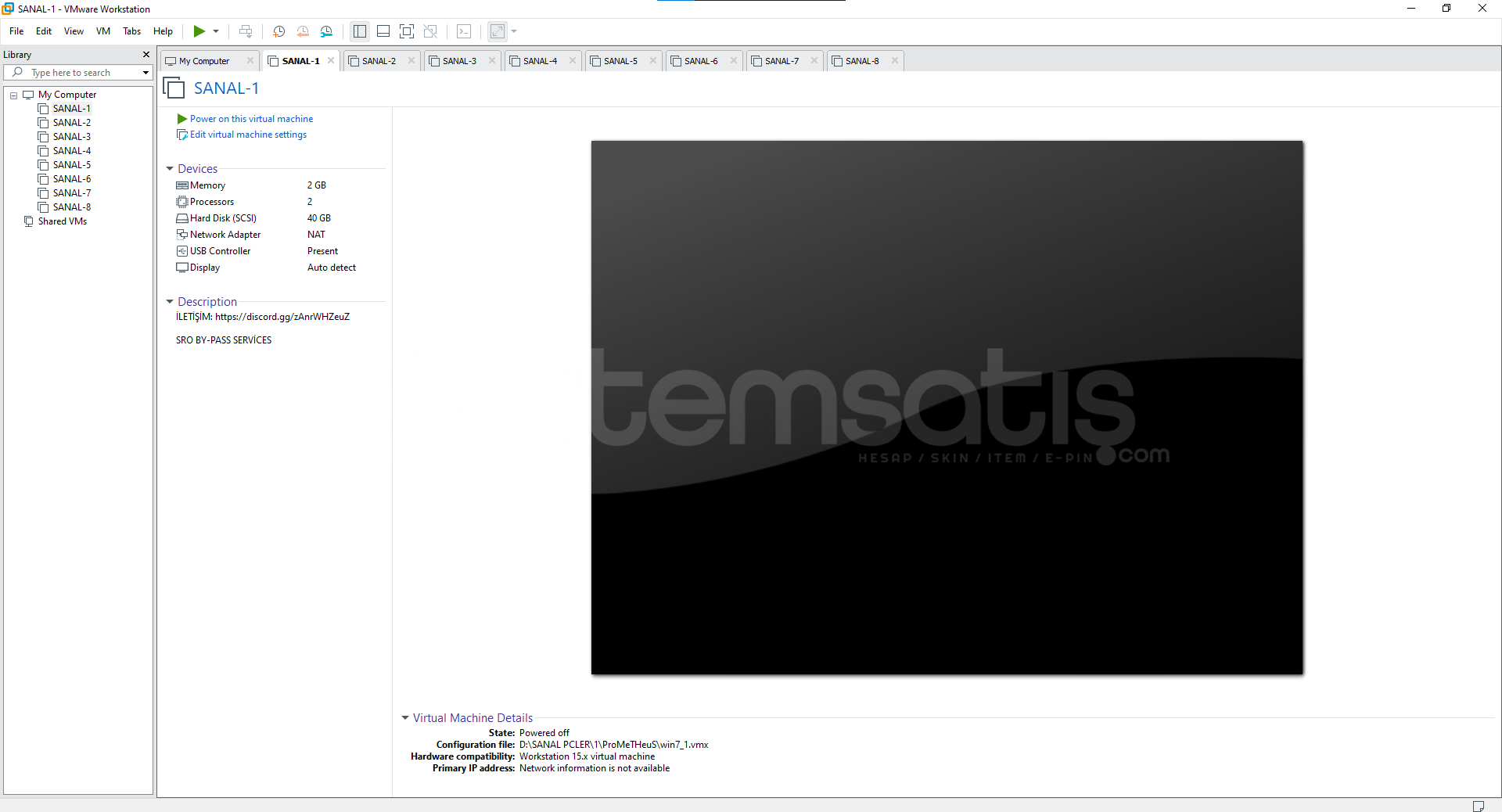The image size is (1502, 812).
Task: Switch to the SANAL-5 tab
Action: coord(620,61)
